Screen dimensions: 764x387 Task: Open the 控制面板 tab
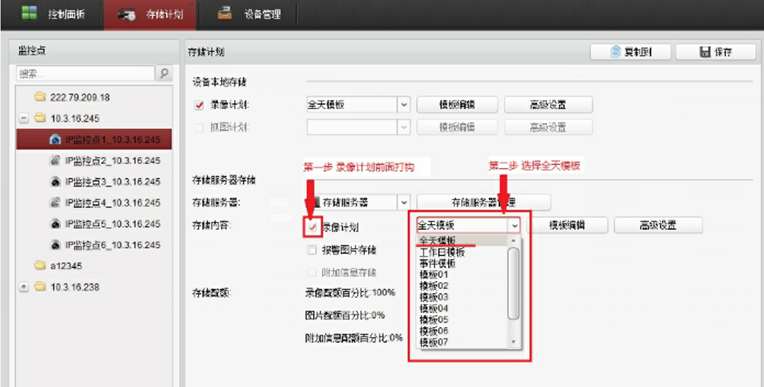[x=52, y=14]
